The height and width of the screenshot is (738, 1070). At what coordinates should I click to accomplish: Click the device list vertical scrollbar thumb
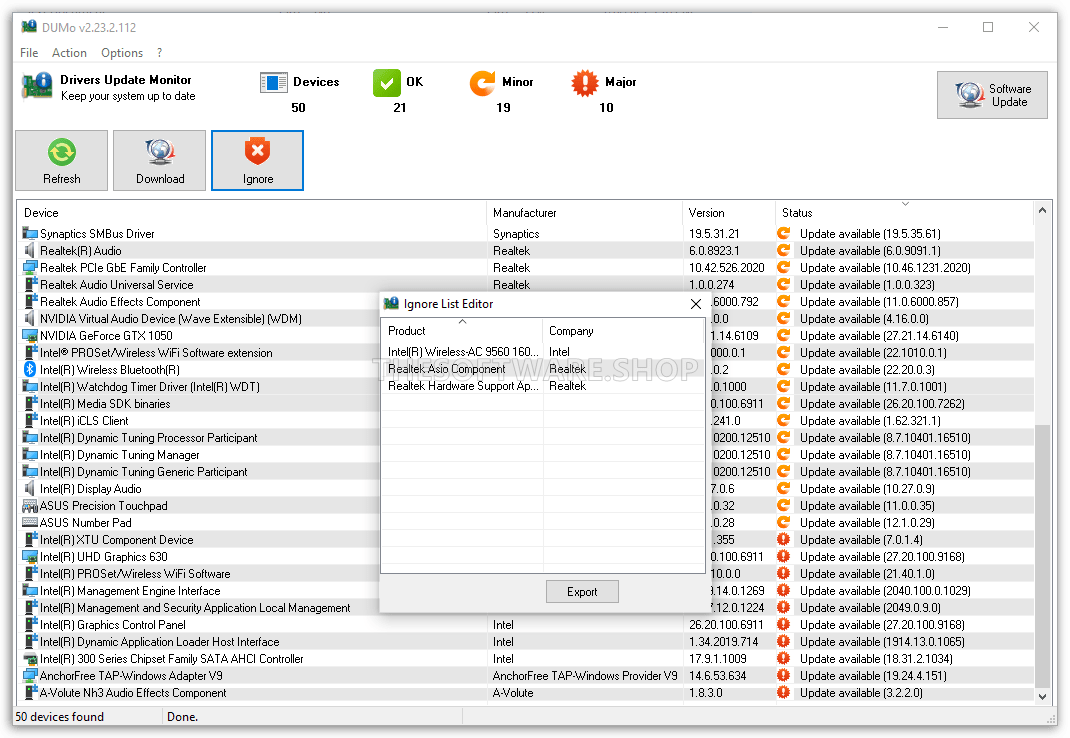1042,556
